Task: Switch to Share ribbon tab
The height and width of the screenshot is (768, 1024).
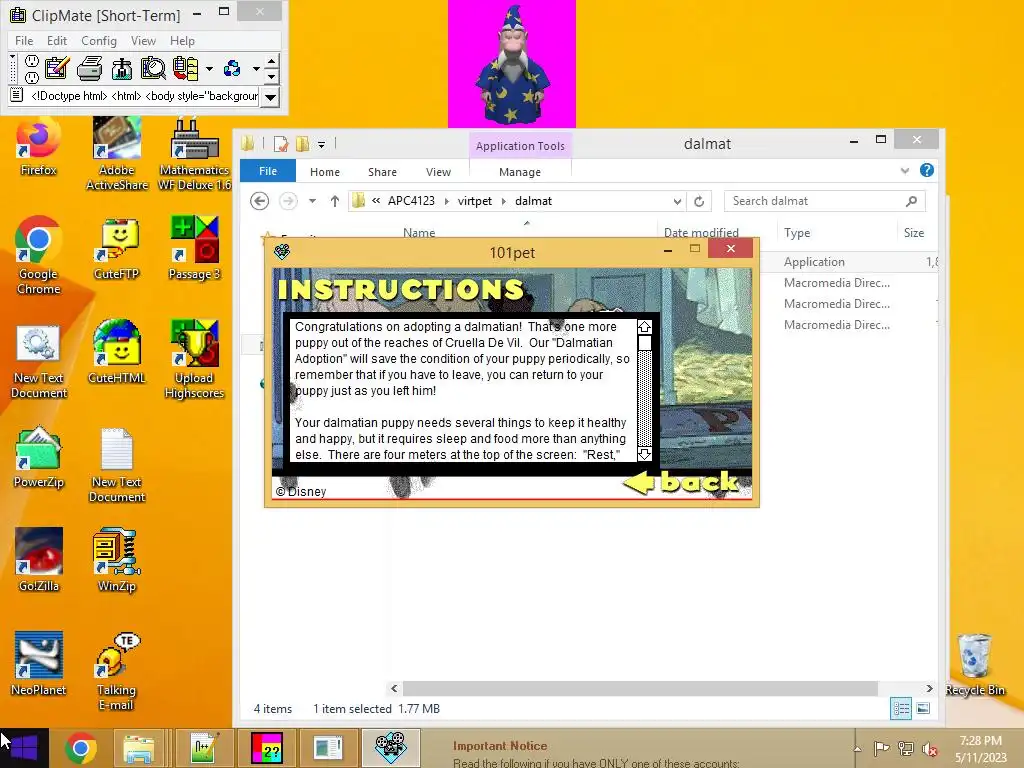Action: 382,172
